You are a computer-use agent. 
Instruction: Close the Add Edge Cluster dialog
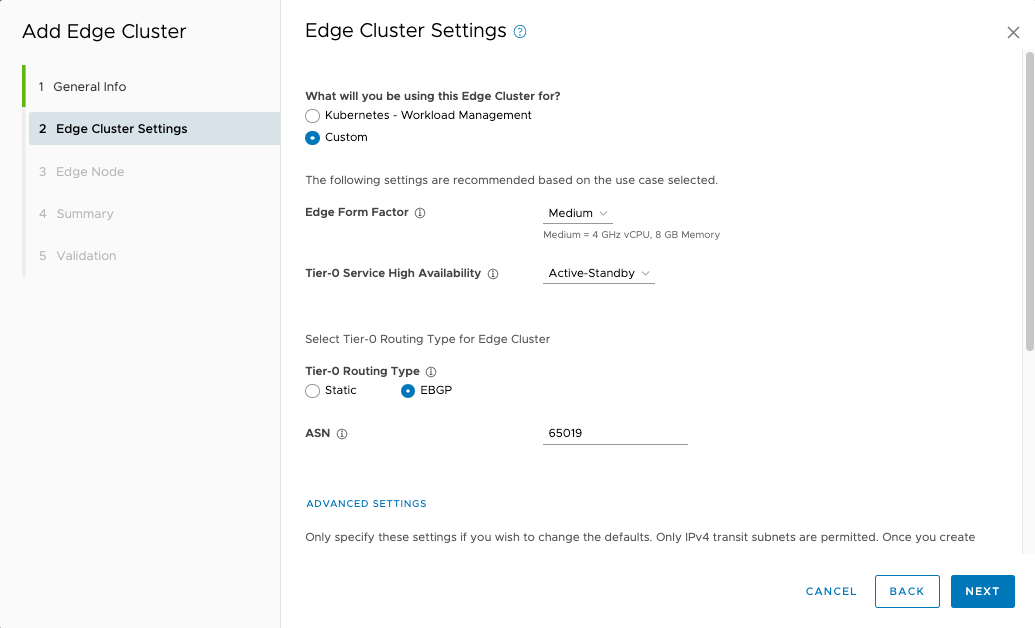(x=1013, y=32)
